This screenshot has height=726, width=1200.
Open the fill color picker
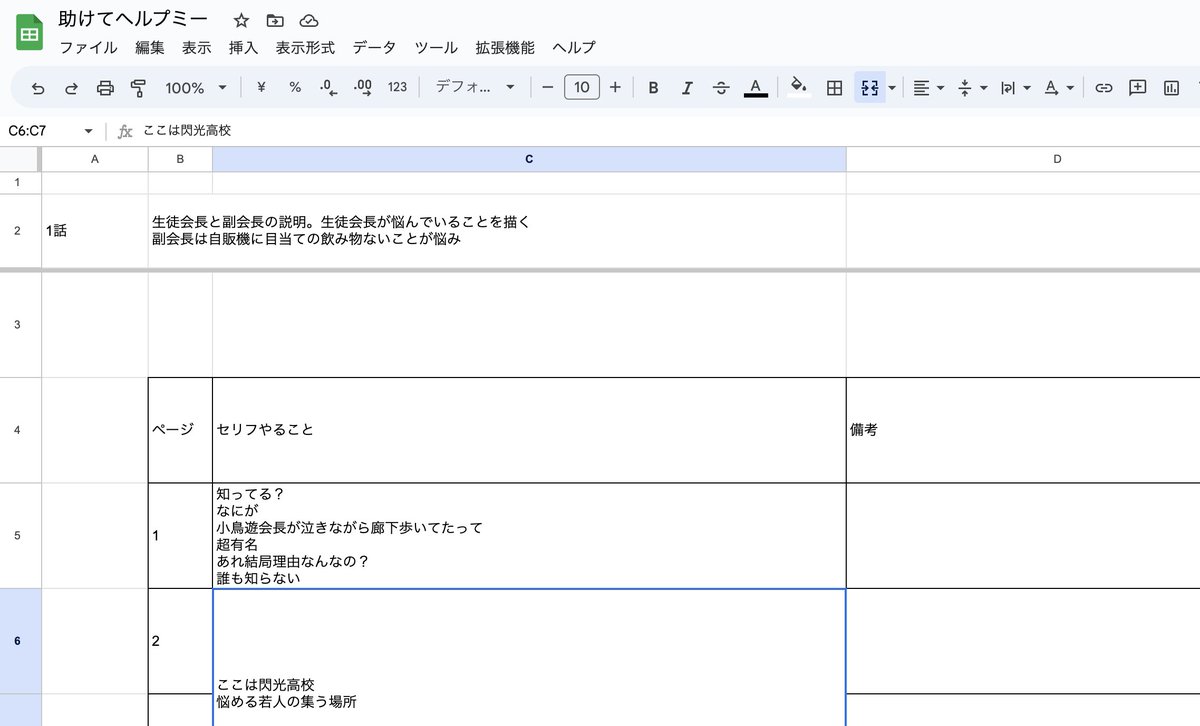798,87
